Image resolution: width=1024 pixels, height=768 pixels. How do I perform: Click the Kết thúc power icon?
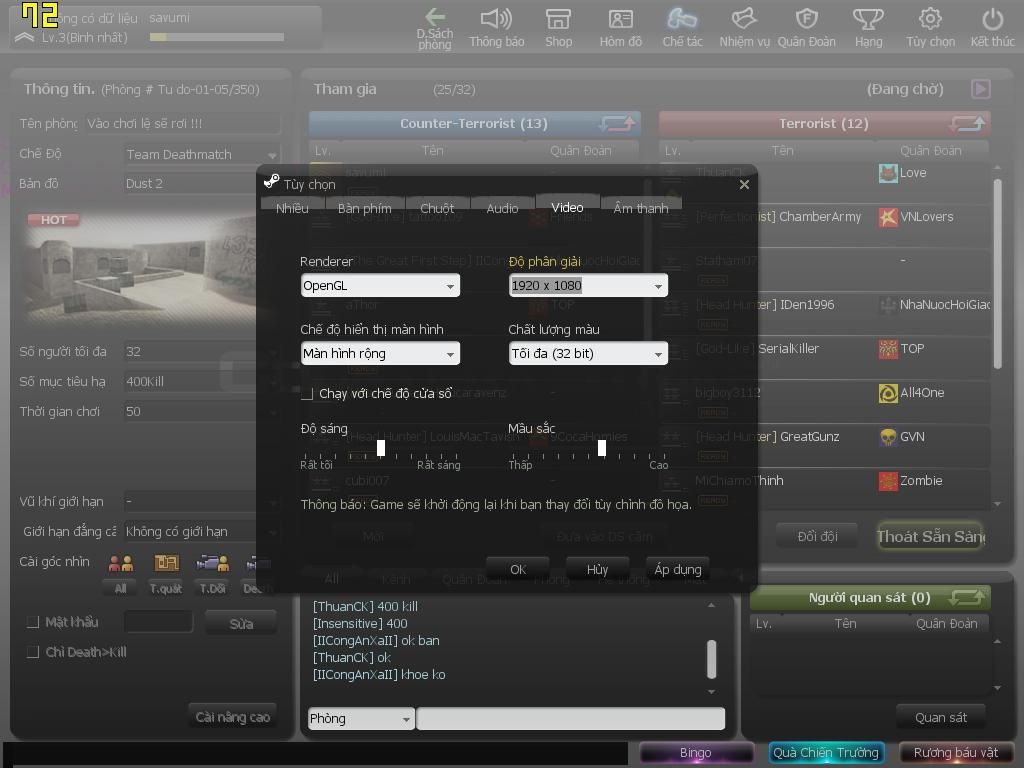coord(993,27)
